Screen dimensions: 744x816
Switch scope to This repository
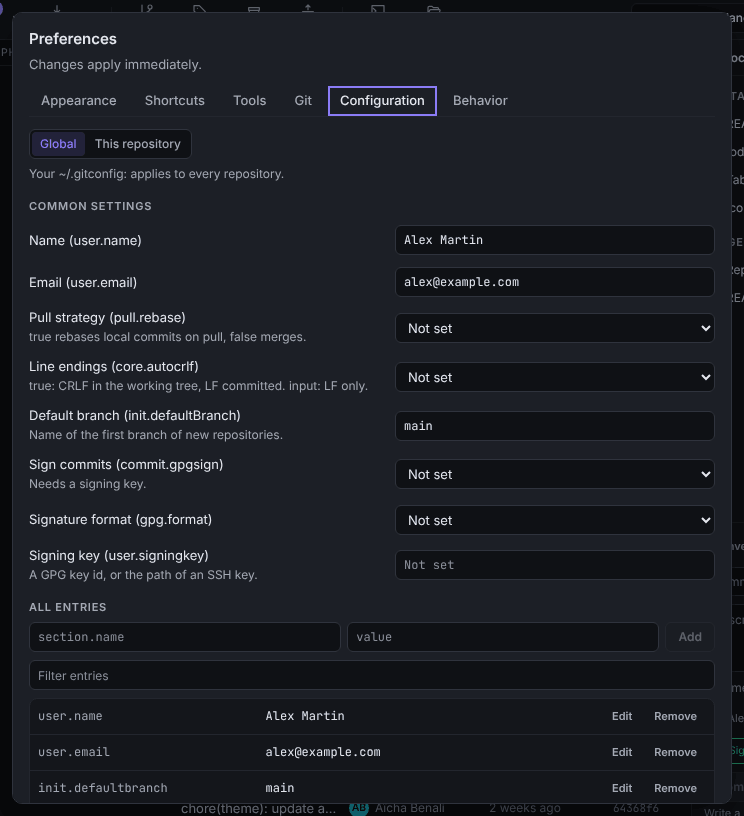point(137,144)
